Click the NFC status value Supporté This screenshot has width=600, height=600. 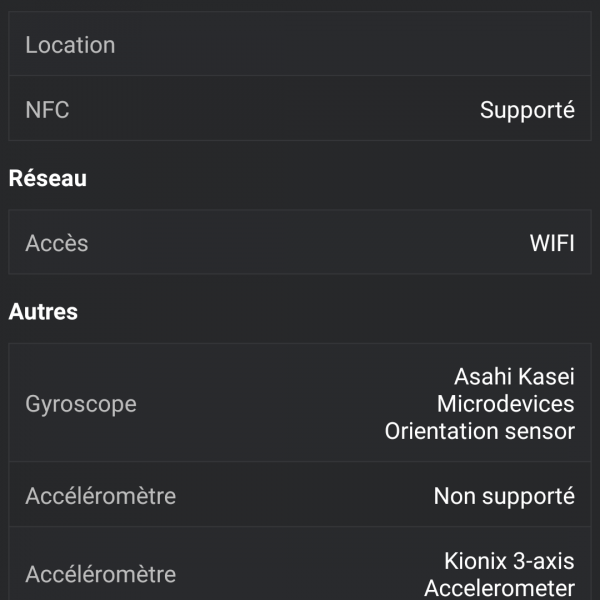tap(527, 110)
